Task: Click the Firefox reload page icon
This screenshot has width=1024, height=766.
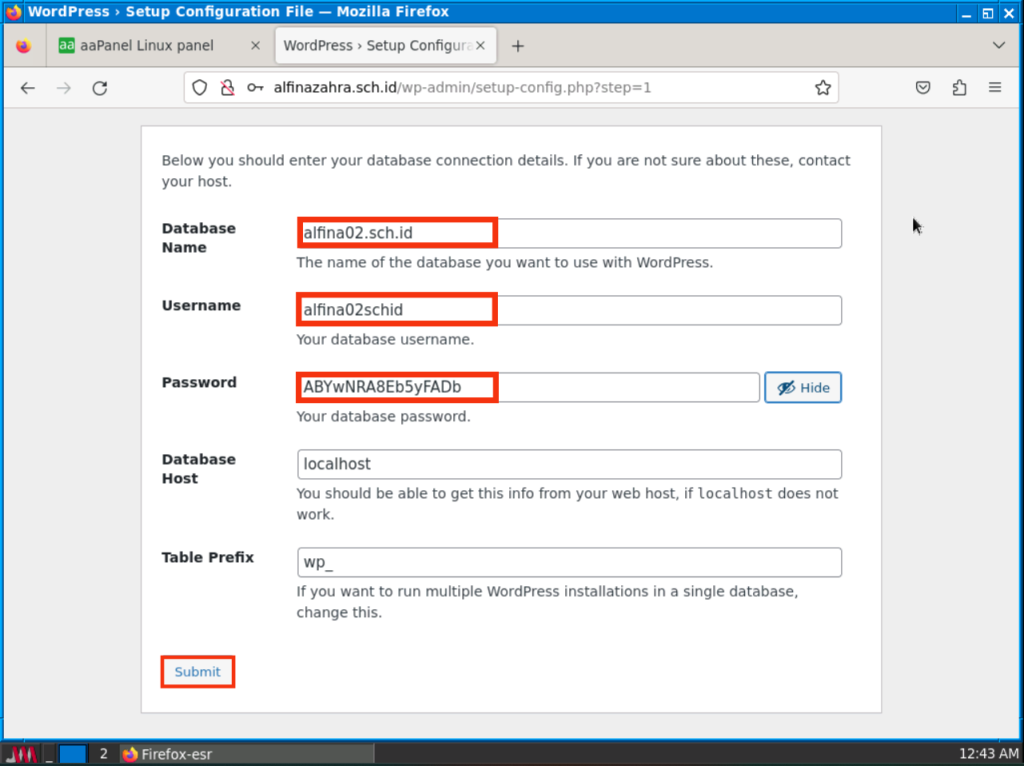Action: (x=100, y=88)
